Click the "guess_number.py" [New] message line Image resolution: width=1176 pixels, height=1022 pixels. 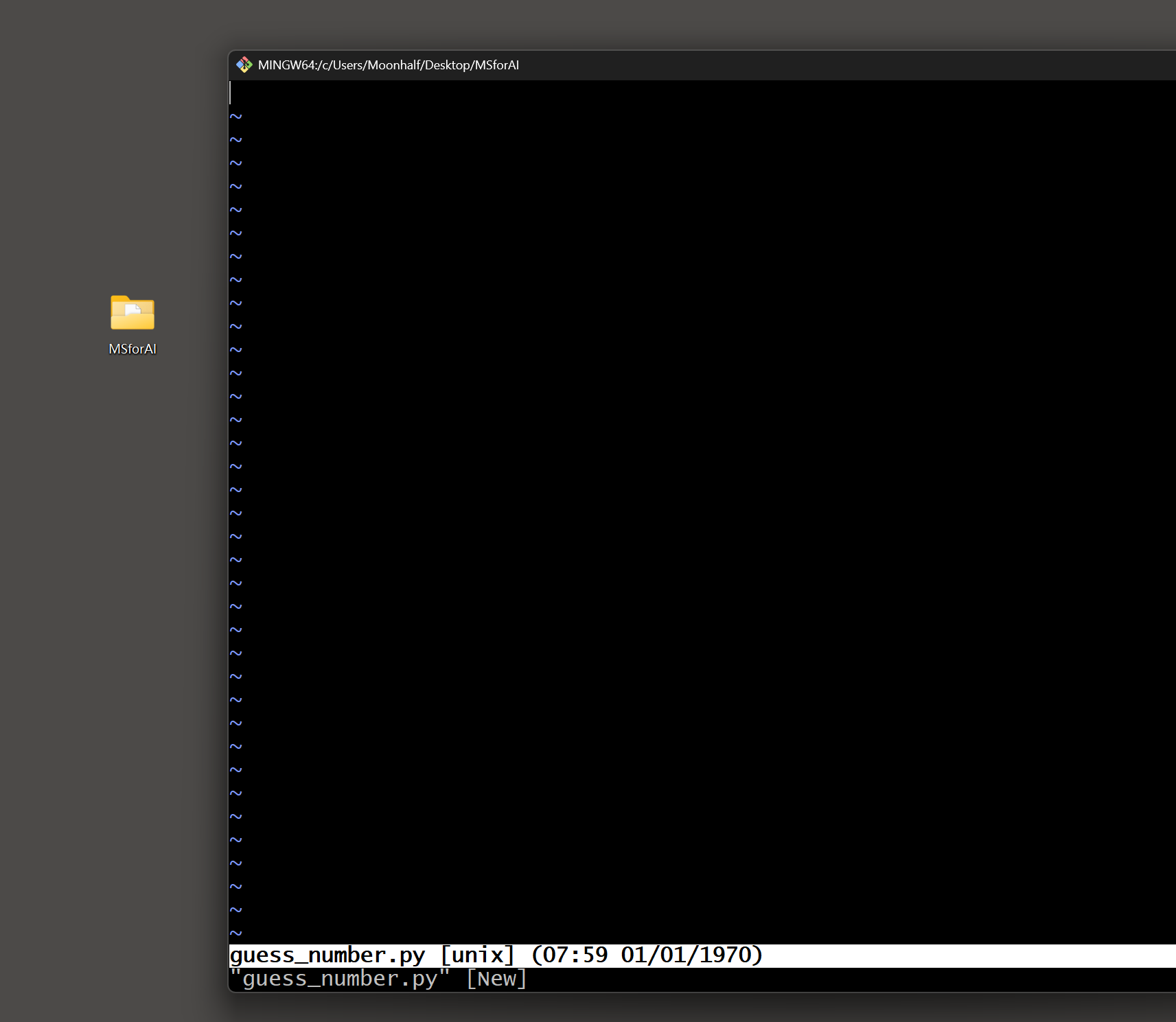tap(378, 979)
